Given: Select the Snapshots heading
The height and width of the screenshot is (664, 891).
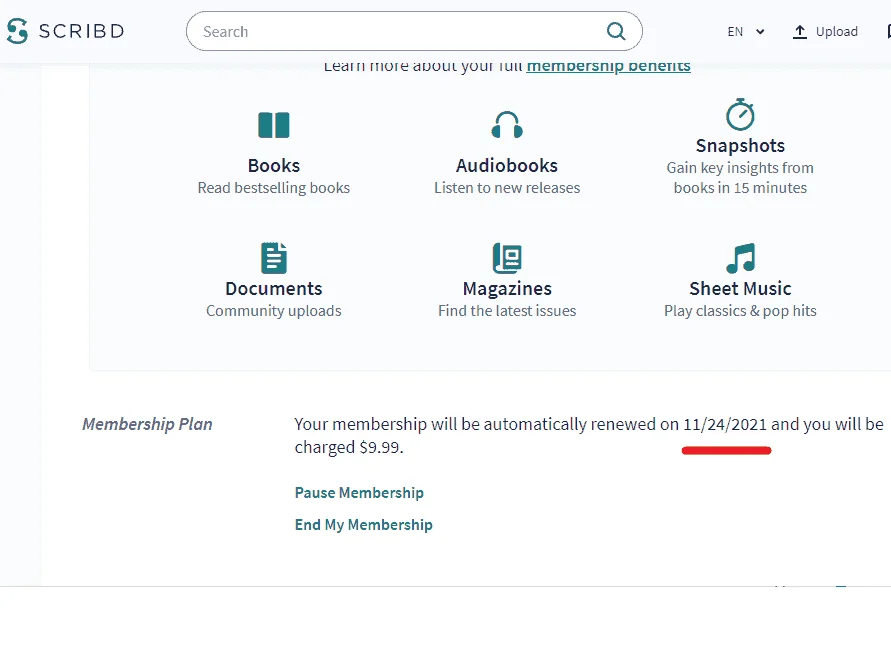Looking at the screenshot, I should click(x=740, y=146).
